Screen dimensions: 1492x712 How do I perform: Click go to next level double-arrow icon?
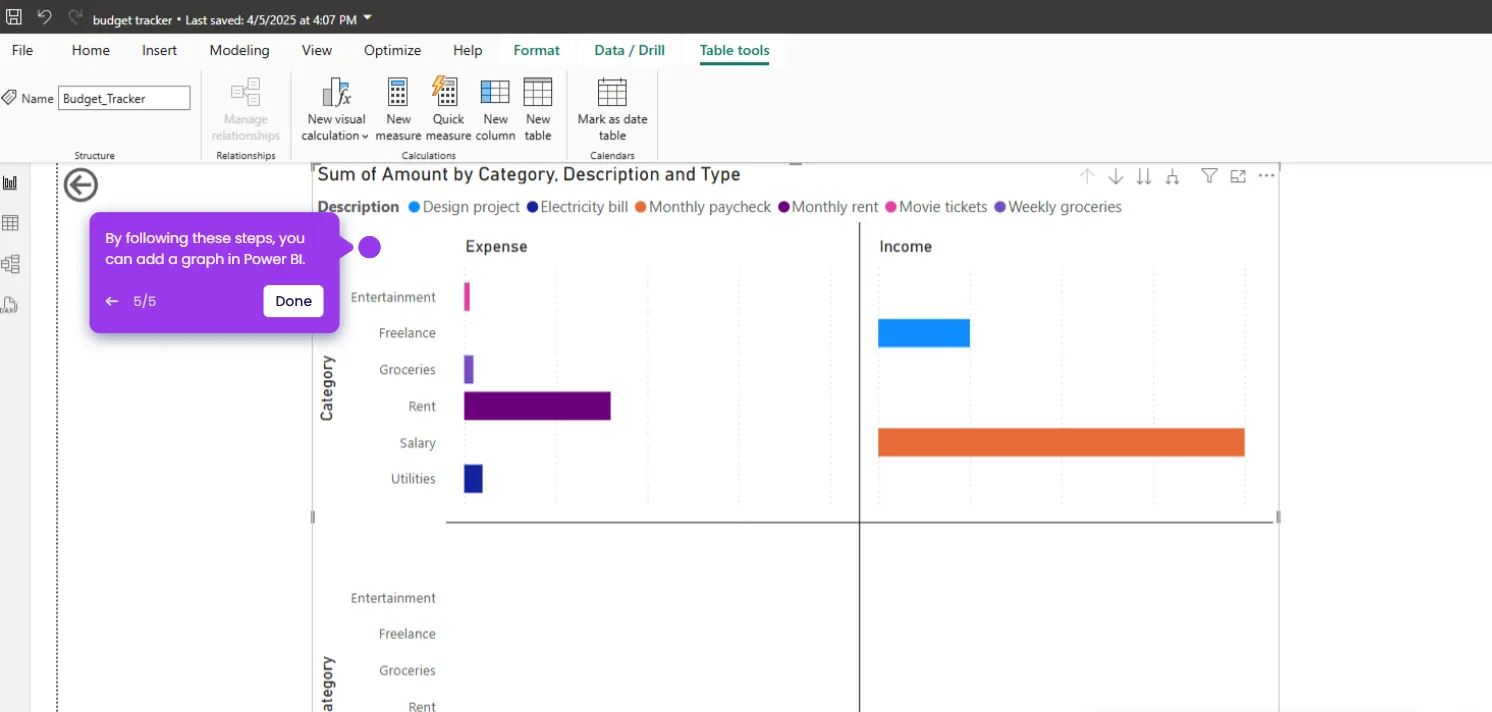(x=1144, y=176)
